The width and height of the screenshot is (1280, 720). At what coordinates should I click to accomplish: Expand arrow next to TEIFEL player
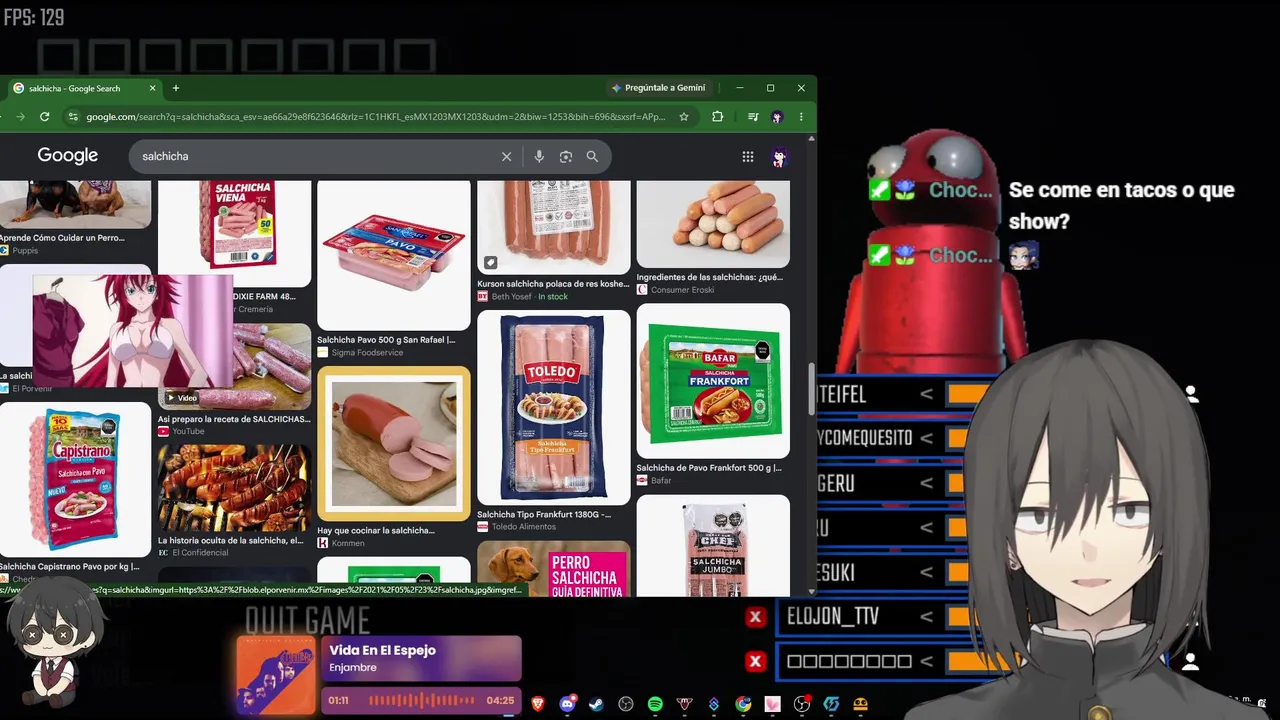click(926, 394)
